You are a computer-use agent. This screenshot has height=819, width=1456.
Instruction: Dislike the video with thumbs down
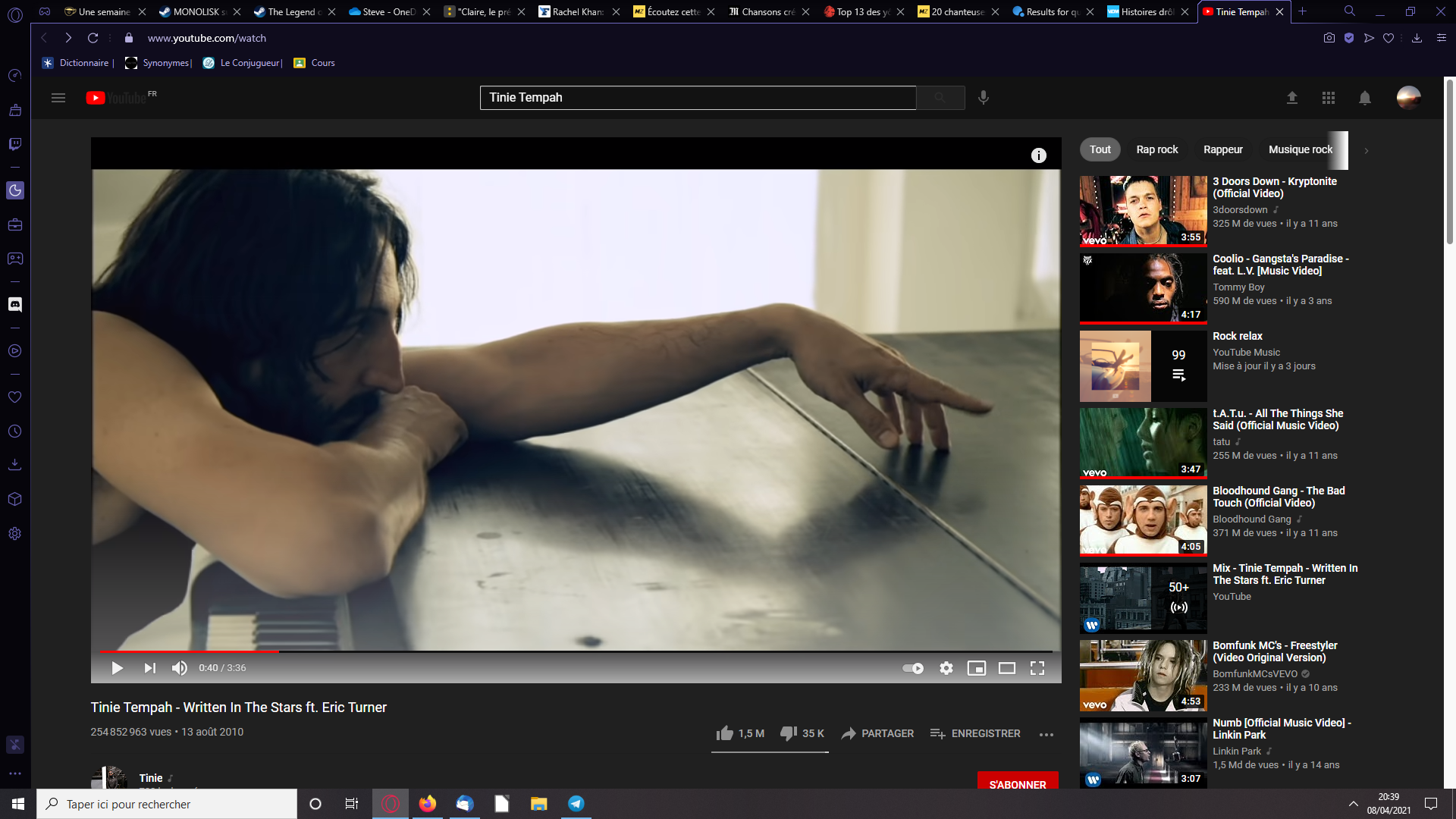click(x=802, y=733)
